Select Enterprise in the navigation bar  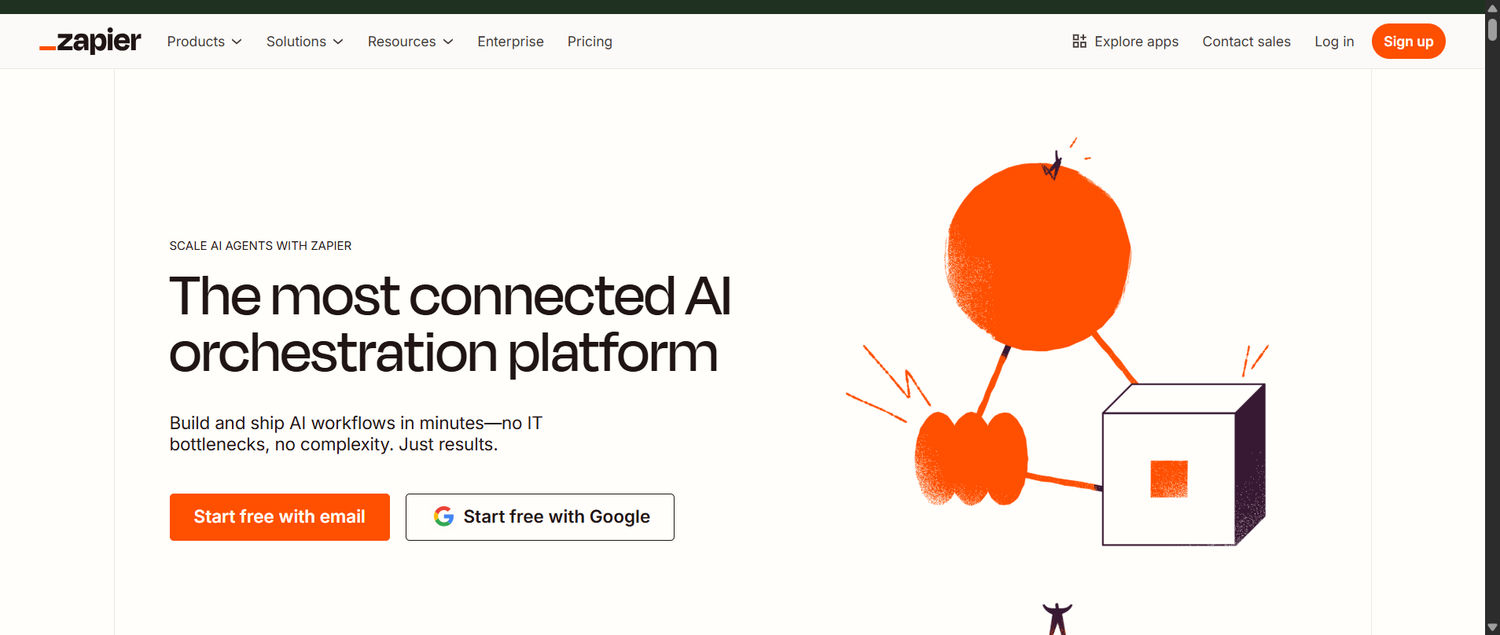(x=510, y=41)
